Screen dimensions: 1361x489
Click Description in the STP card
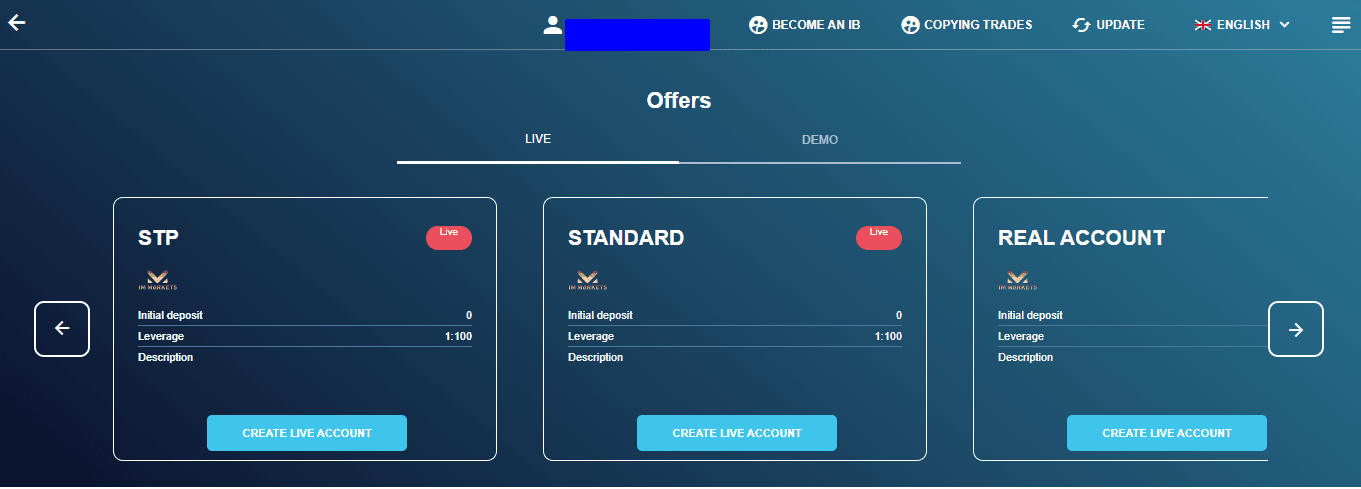(x=166, y=357)
